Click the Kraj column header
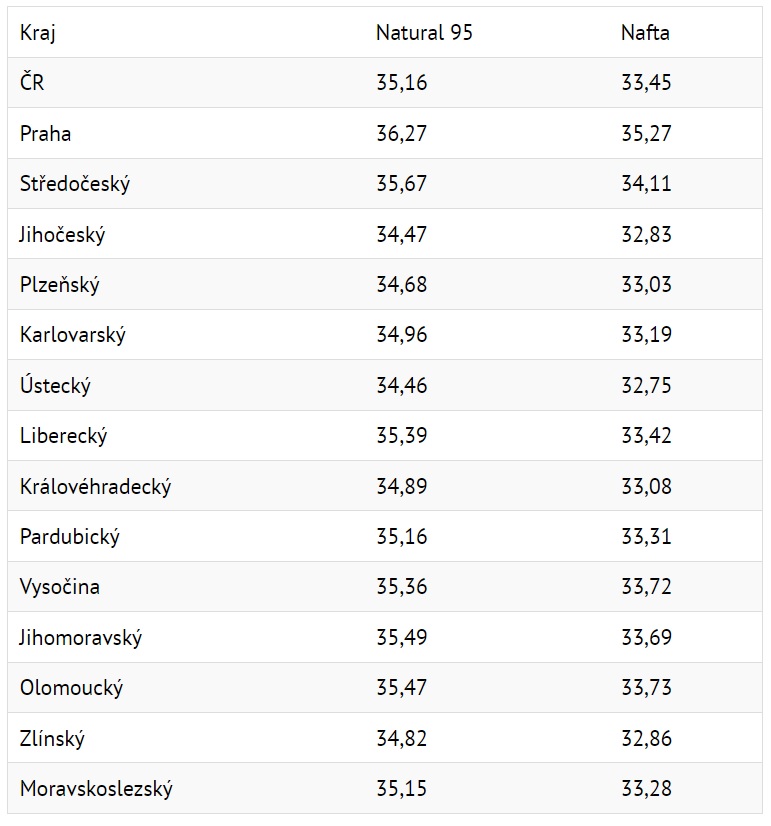The width and height of the screenshot is (771, 826). point(37,33)
